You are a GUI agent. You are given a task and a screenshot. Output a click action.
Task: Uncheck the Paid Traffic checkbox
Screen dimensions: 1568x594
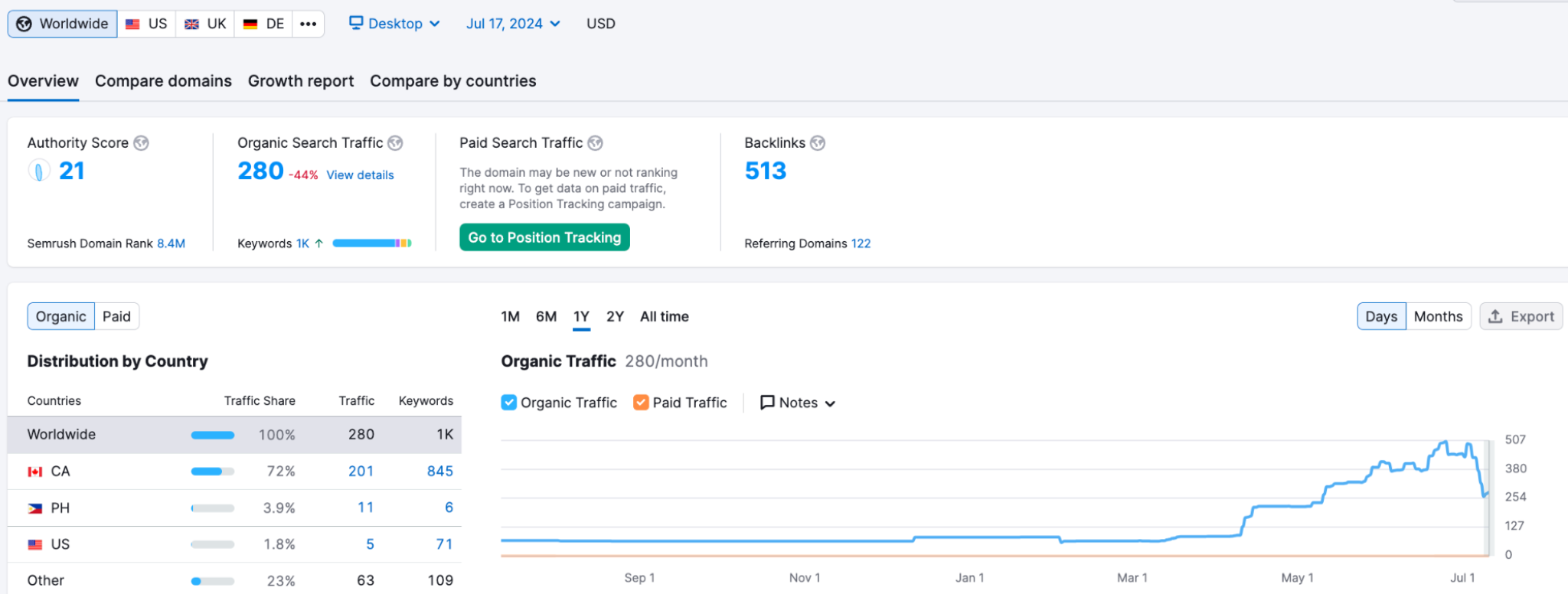click(x=641, y=403)
